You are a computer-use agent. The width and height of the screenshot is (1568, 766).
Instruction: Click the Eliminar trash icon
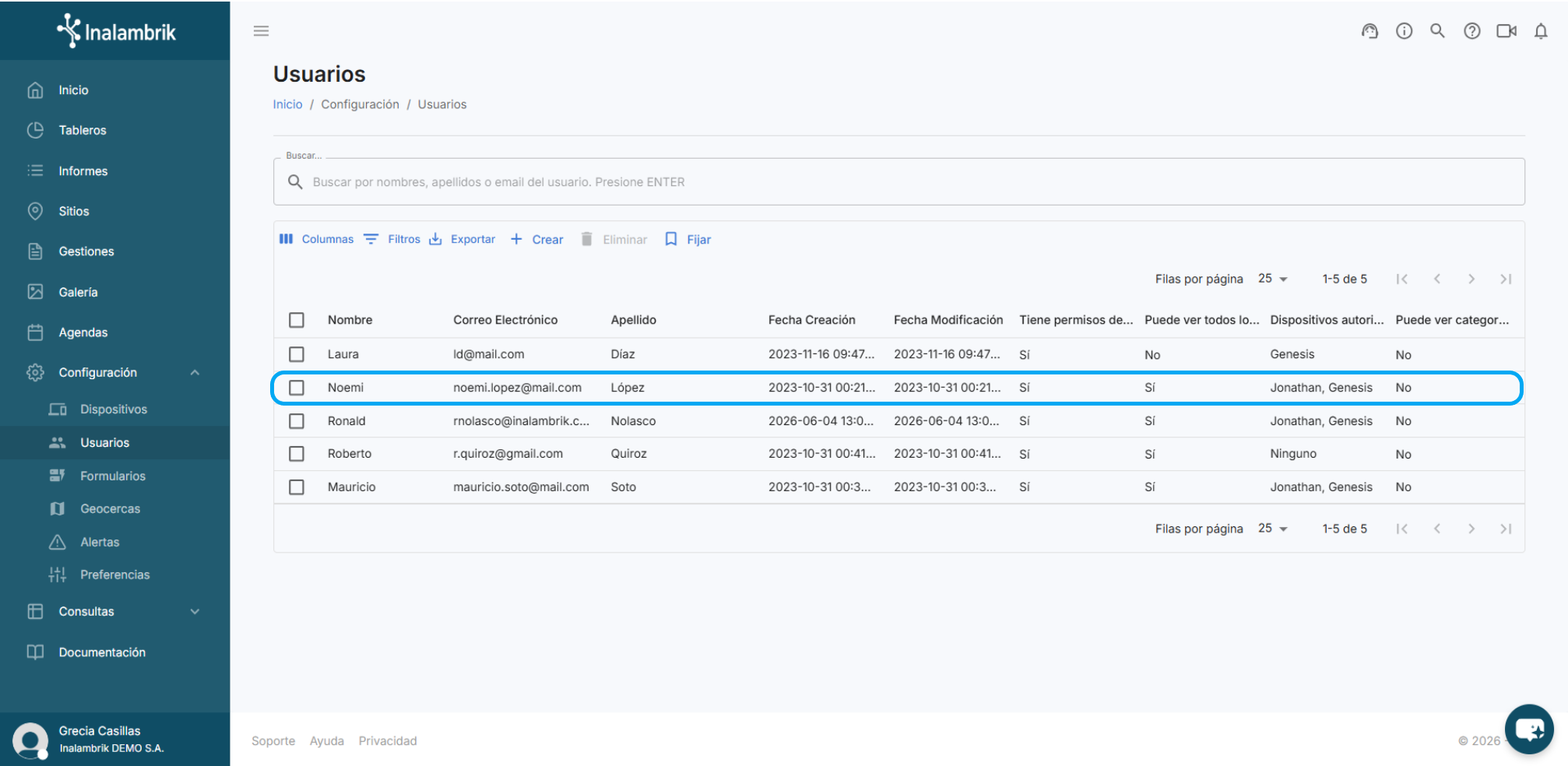(x=587, y=239)
